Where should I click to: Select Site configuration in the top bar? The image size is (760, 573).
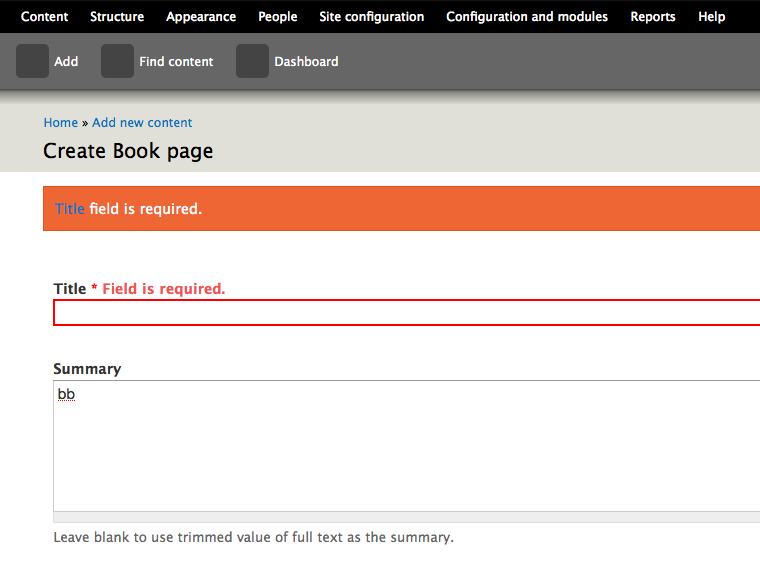[371, 17]
